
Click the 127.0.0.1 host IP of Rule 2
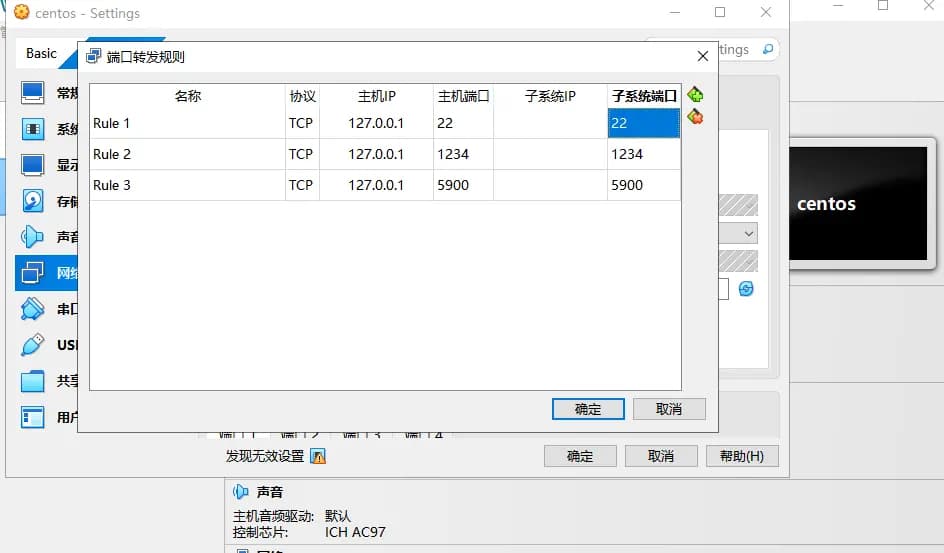376,154
